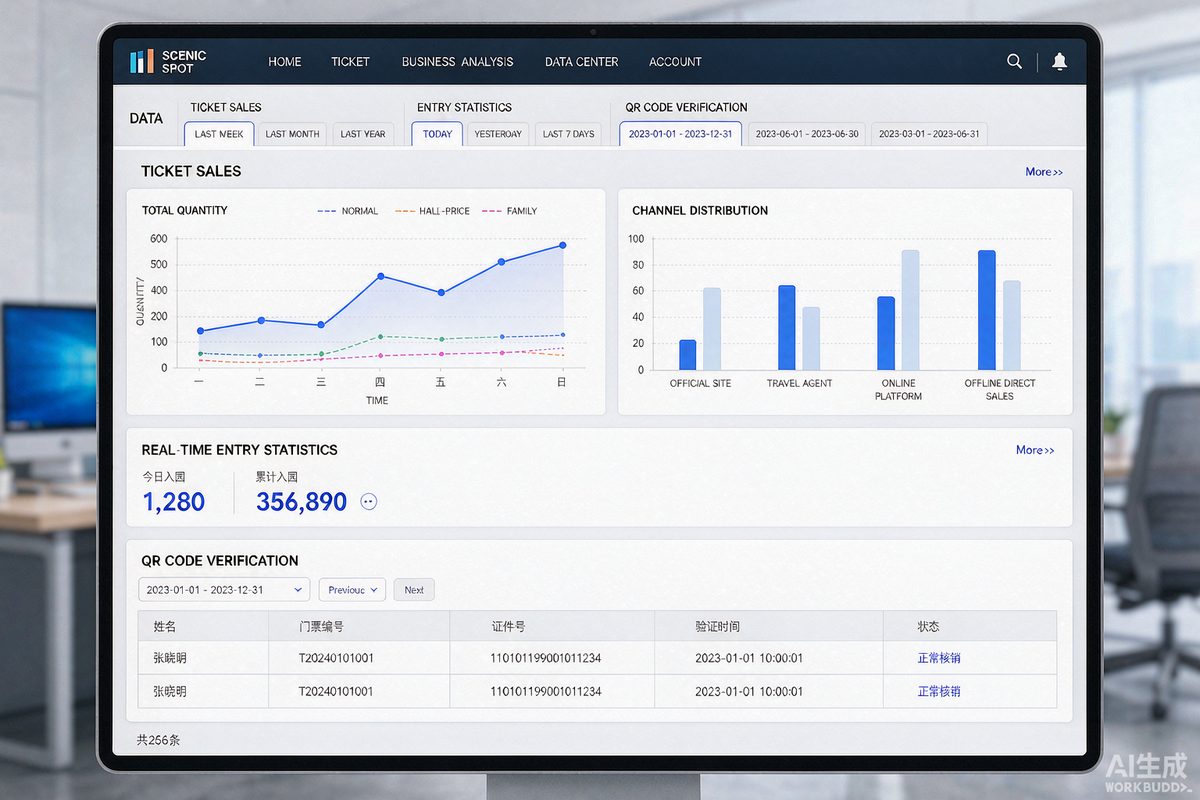Click the OFFLINE DIRECT SALES axis label
Viewport: 1200px width, 800px height.
coord(1000,390)
